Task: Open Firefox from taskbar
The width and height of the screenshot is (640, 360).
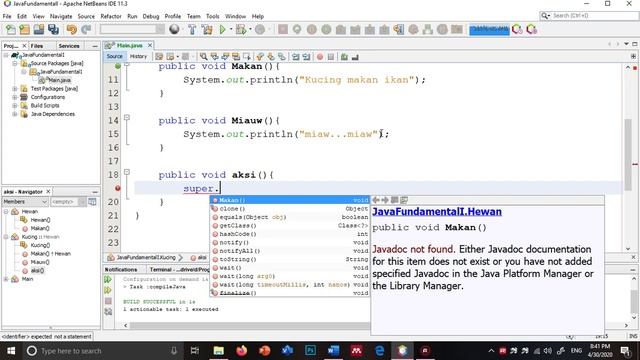Action: (242, 351)
